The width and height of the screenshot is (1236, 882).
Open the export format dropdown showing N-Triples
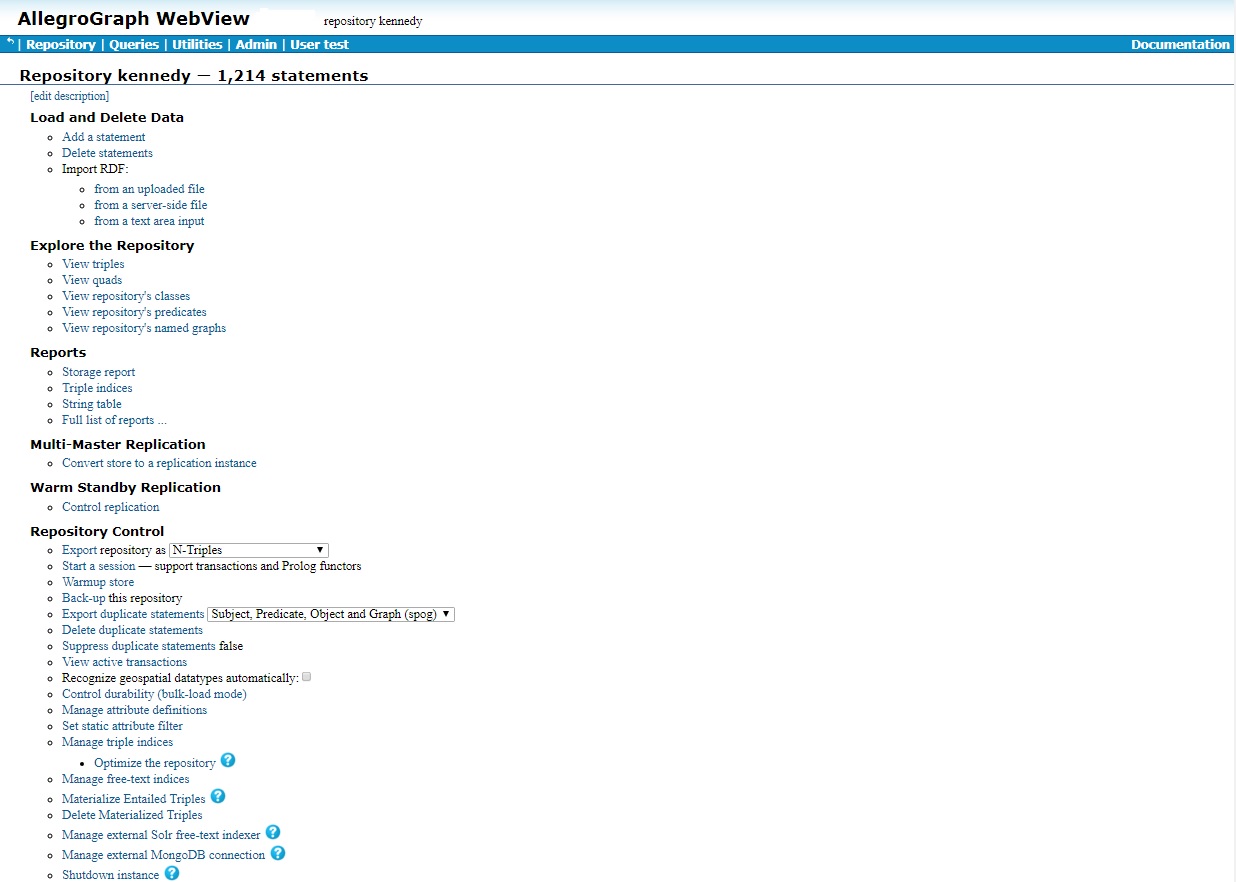(247, 549)
